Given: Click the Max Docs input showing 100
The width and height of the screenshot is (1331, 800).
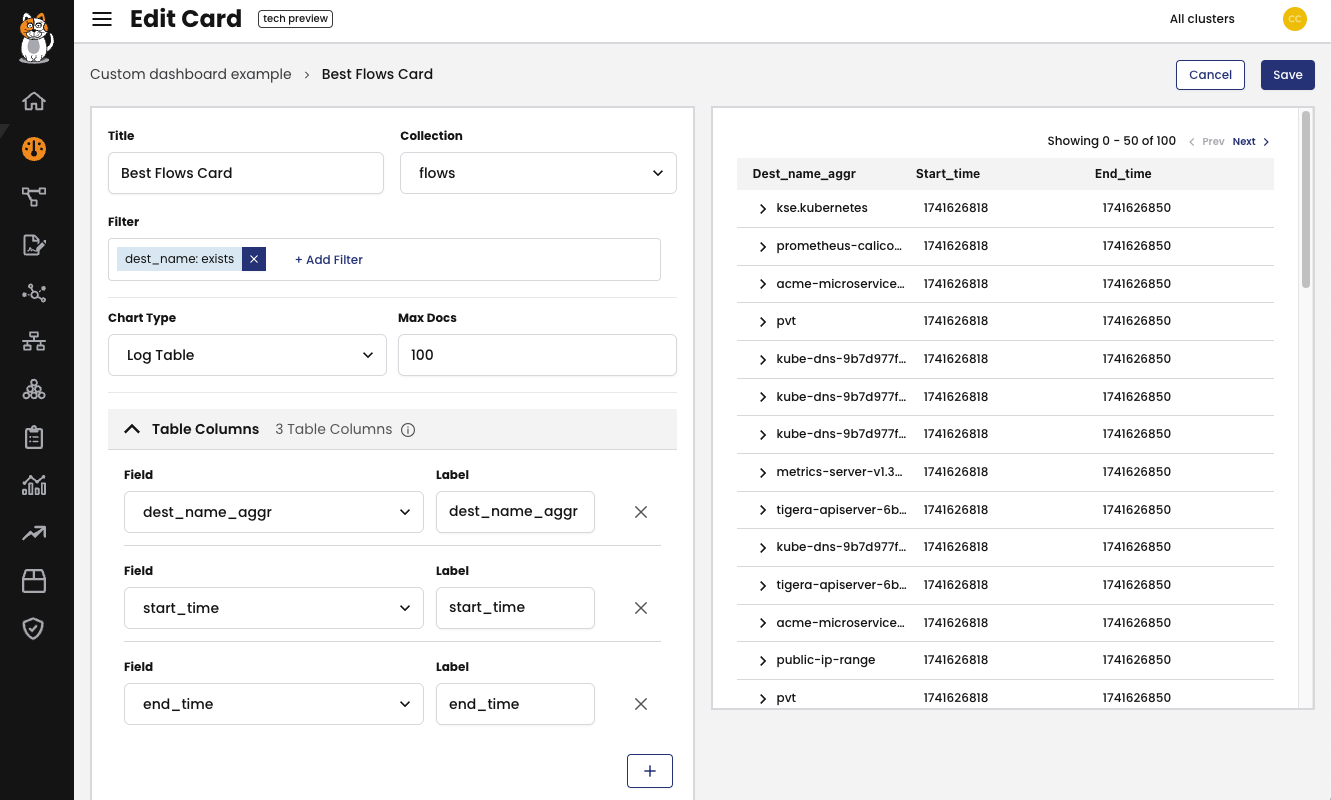Looking at the screenshot, I should click(x=537, y=355).
